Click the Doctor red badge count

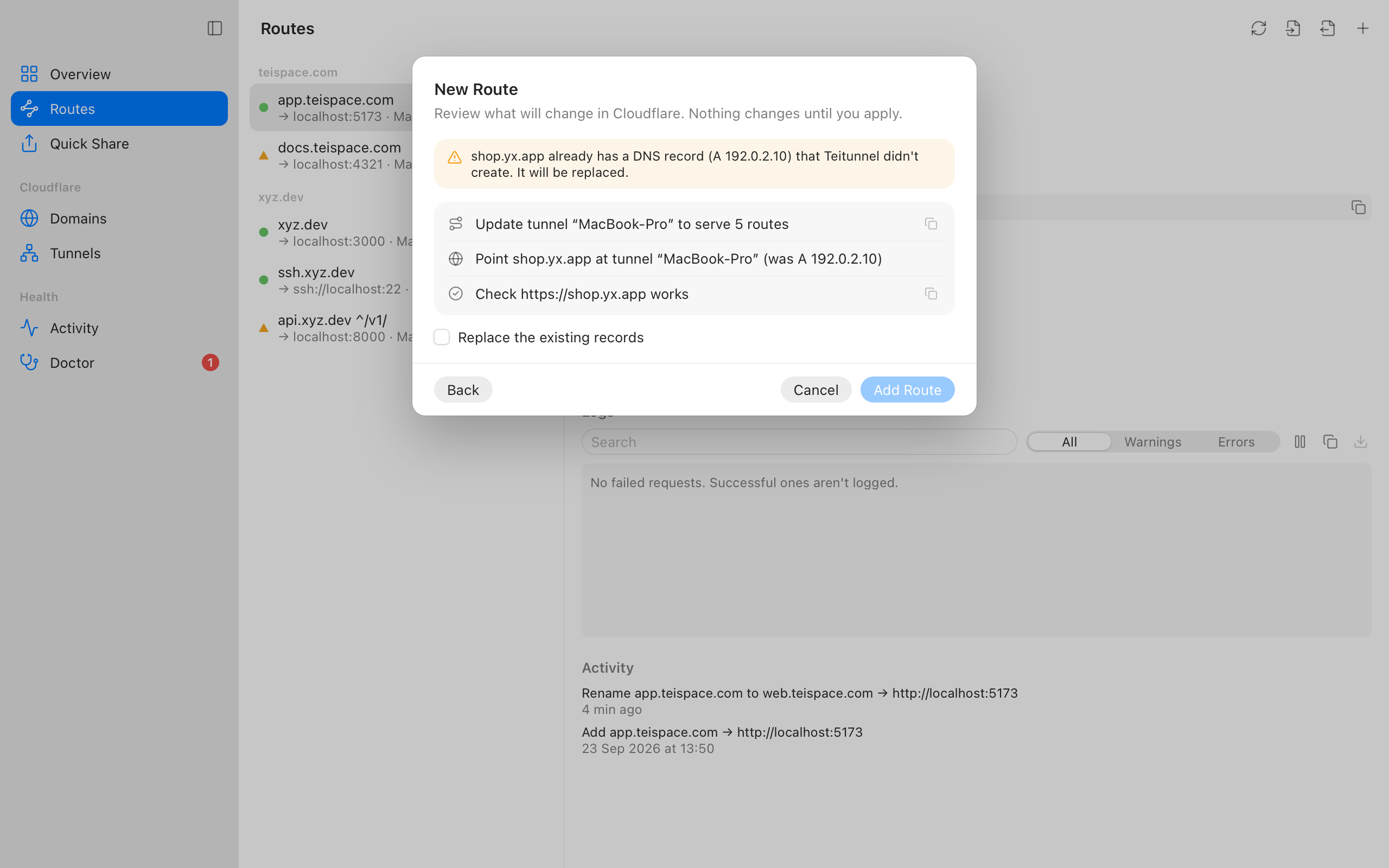(x=210, y=363)
